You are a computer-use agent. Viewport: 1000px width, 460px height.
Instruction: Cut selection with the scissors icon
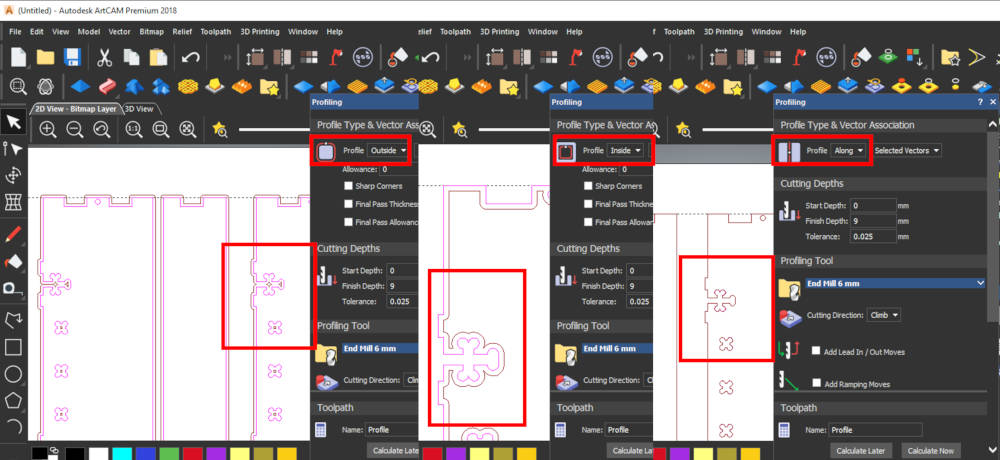tap(105, 57)
